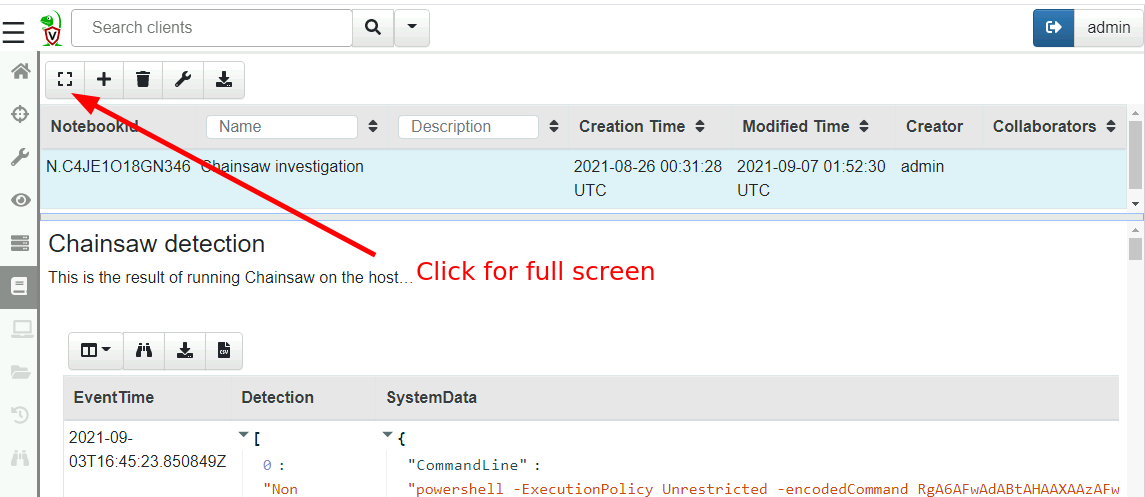Sort by Creation Time column
The height and width of the screenshot is (497, 1145).
tap(700, 127)
